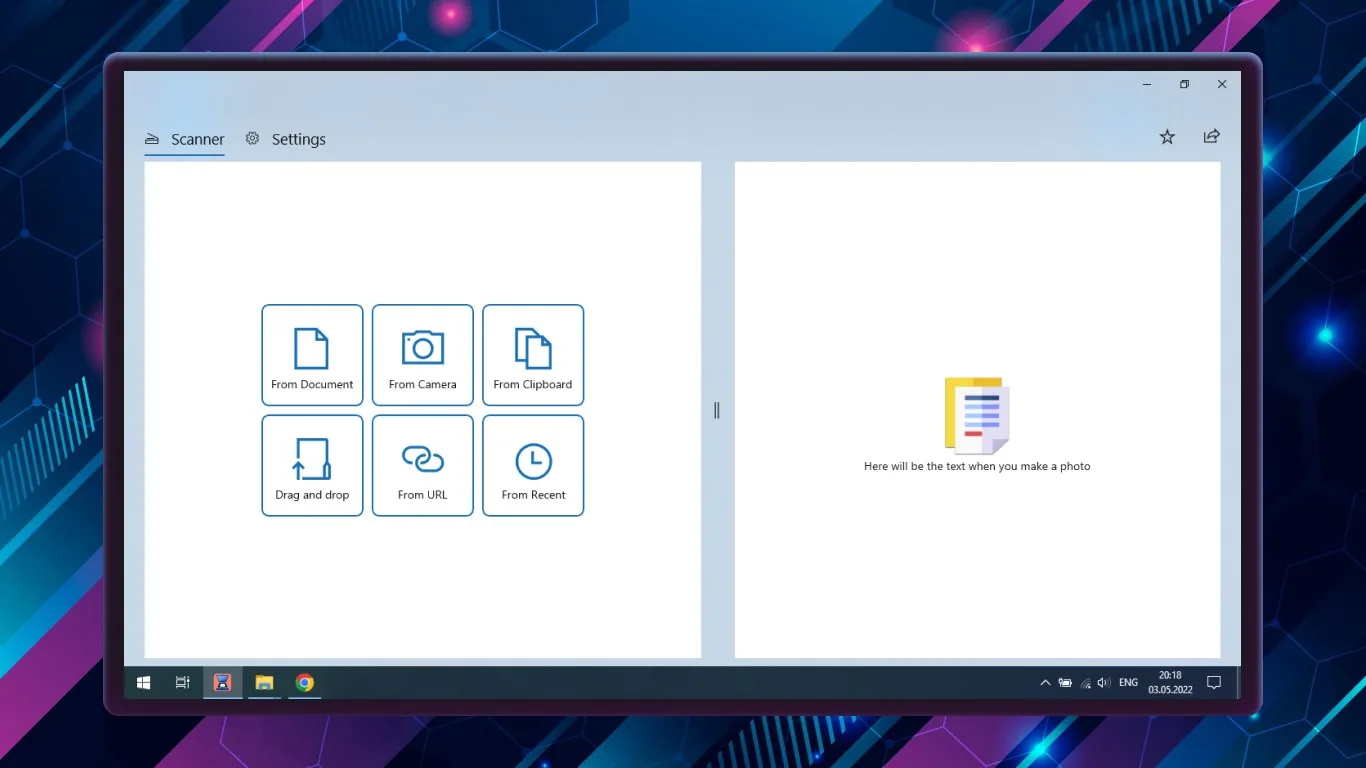This screenshot has width=1366, height=768.
Task: Open the notification center icon
Action: tap(1214, 683)
